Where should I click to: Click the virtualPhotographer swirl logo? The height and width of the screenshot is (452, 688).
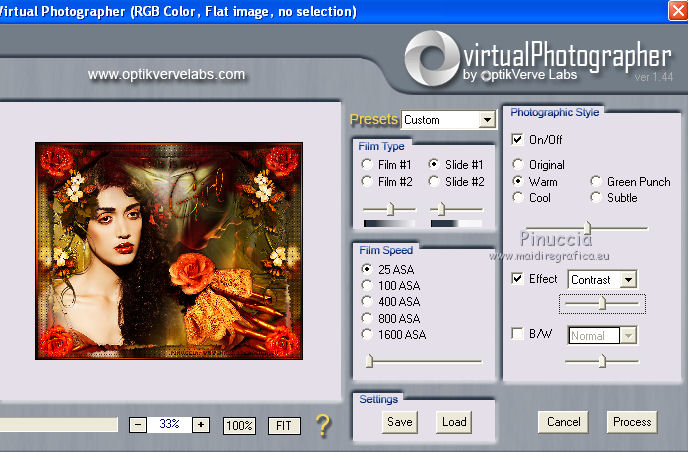coord(431,58)
